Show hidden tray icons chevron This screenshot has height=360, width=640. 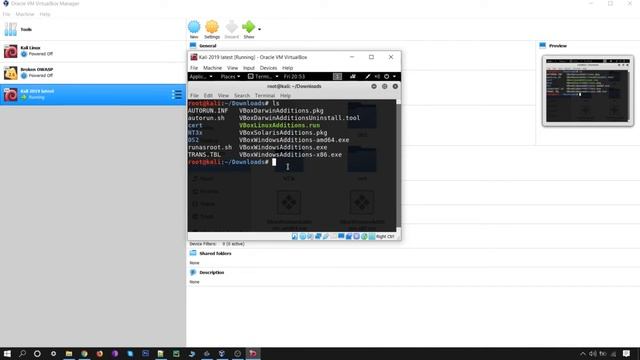tap(583, 353)
